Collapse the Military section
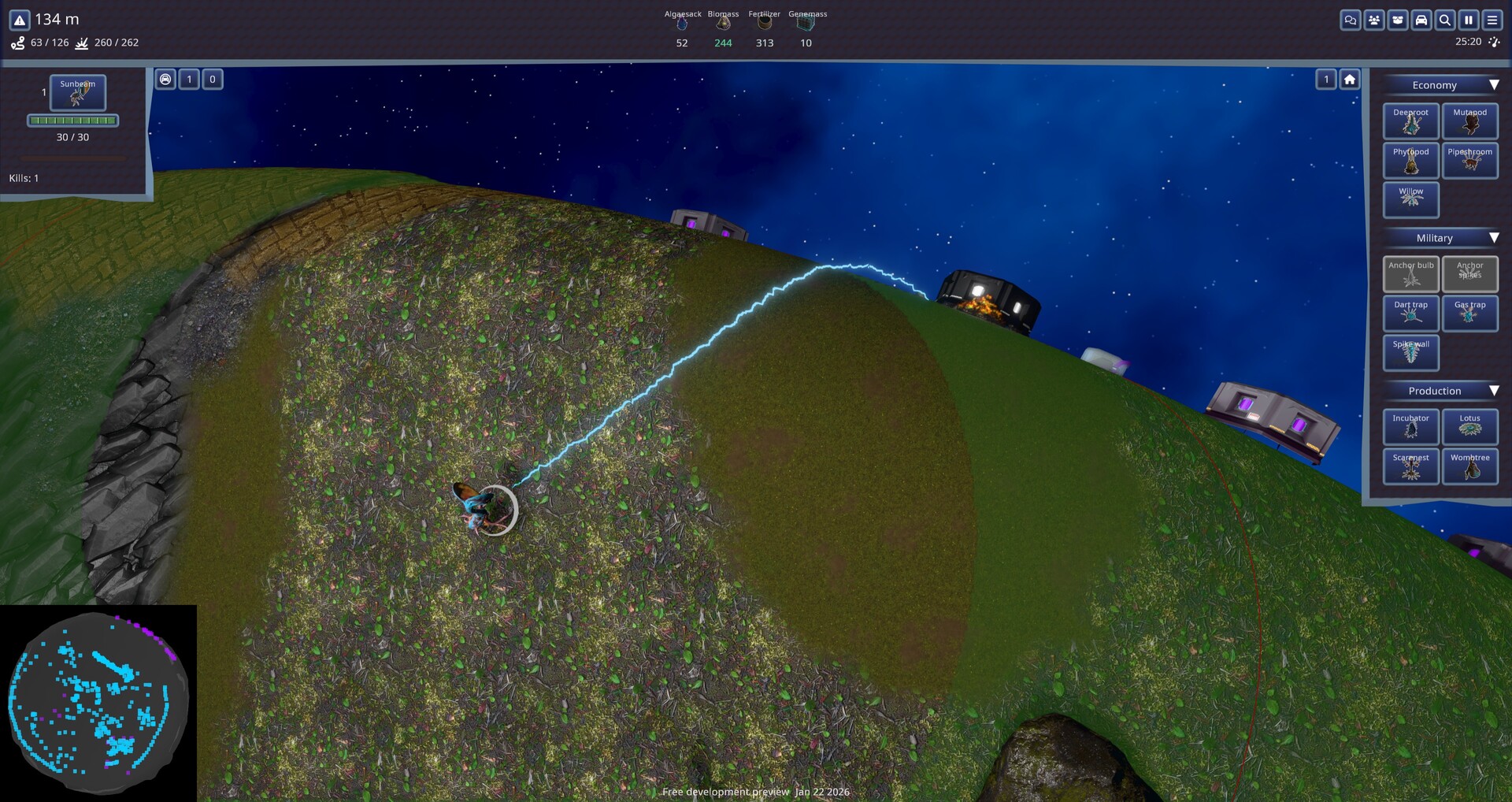1512x802 pixels. coord(1494,237)
